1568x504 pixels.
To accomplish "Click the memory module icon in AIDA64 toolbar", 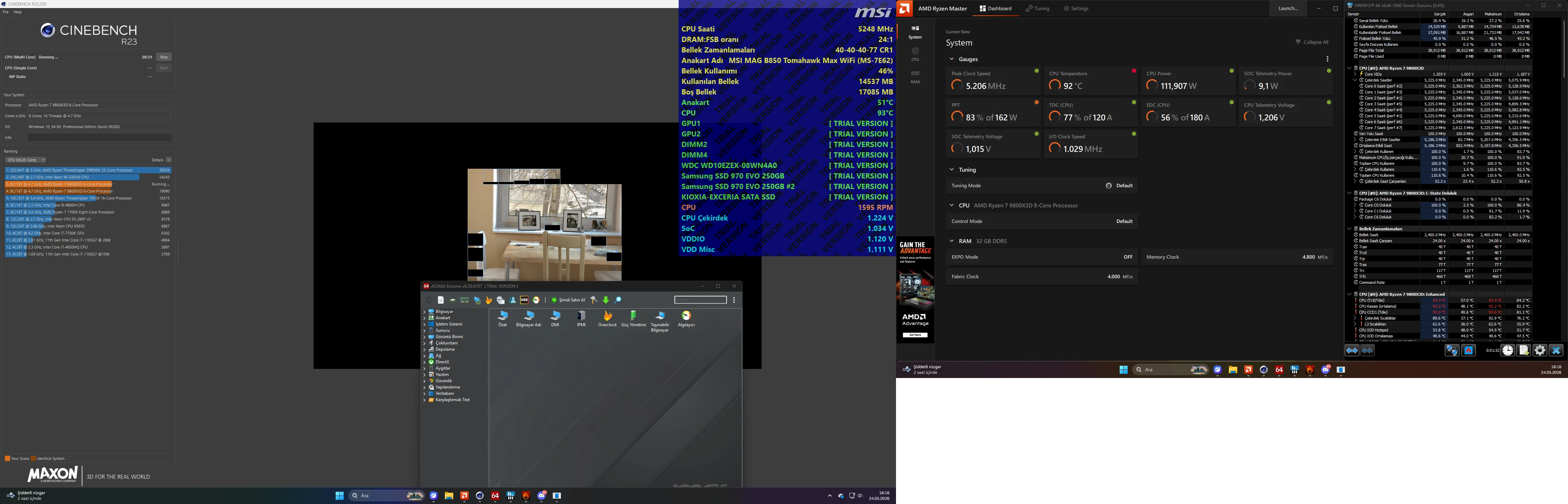I will coord(464,300).
